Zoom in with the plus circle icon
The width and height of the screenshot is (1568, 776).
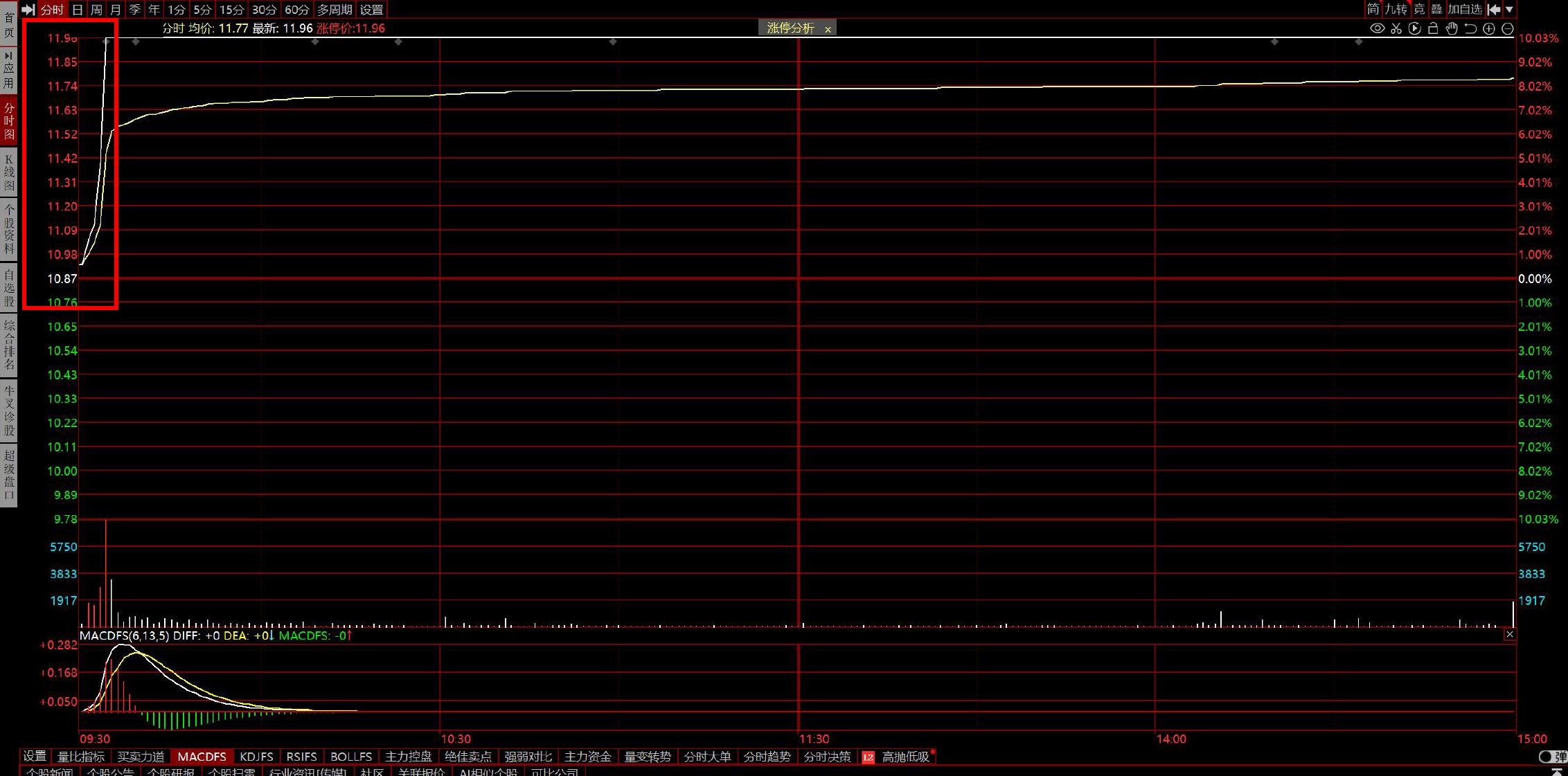click(1488, 28)
